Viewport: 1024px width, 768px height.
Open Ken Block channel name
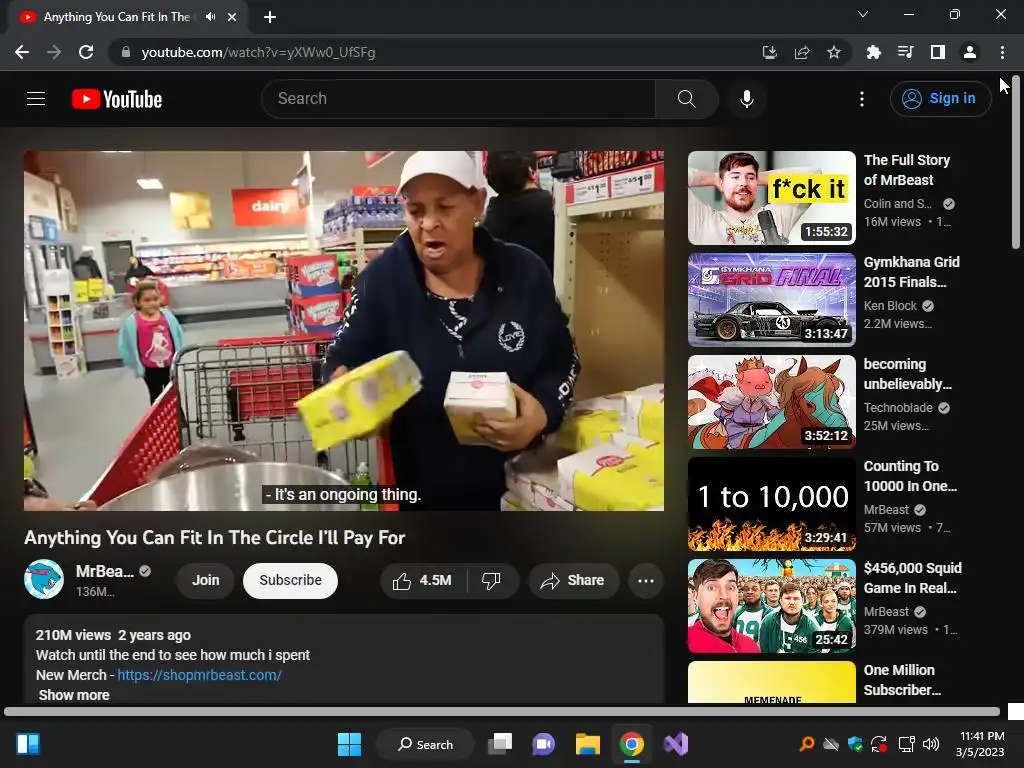click(890, 306)
